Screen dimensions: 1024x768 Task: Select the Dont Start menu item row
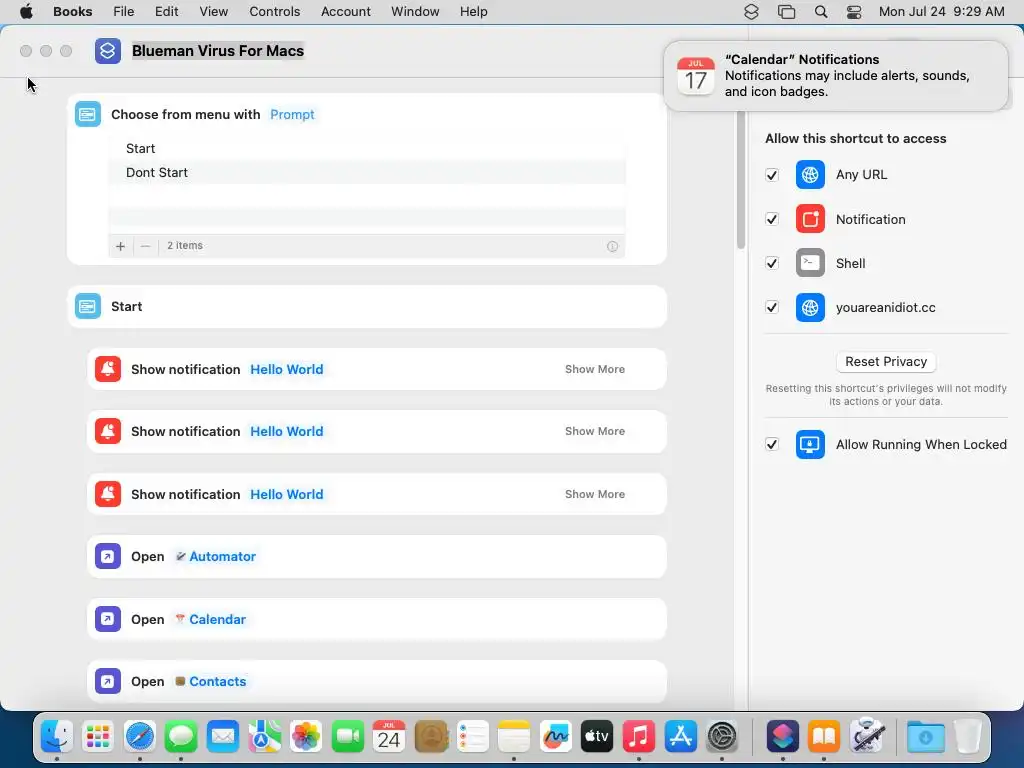tap(367, 172)
